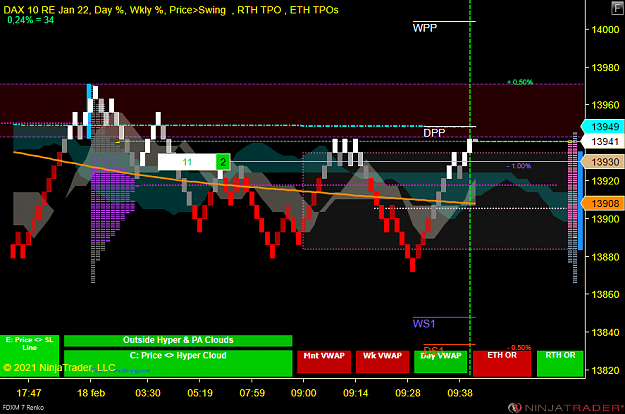
Task: Click the F icon in top-right corner
Action: point(617,8)
